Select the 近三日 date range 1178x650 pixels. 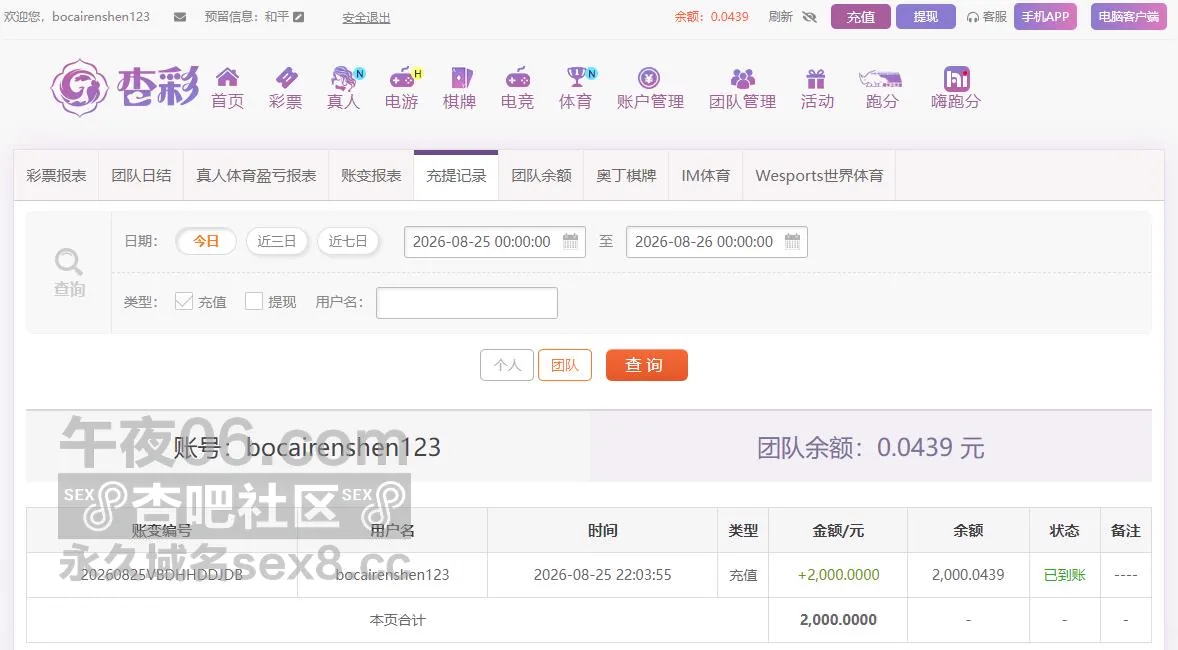coord(276,241)
